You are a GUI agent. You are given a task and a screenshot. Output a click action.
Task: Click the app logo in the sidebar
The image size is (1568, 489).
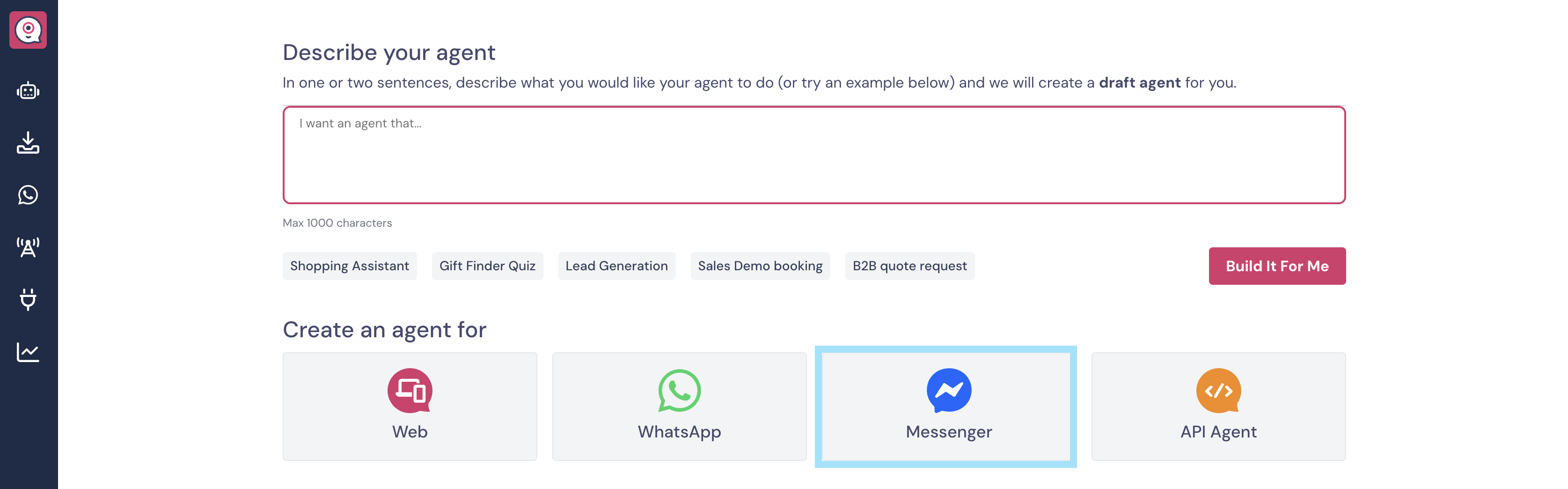[28, 30]
